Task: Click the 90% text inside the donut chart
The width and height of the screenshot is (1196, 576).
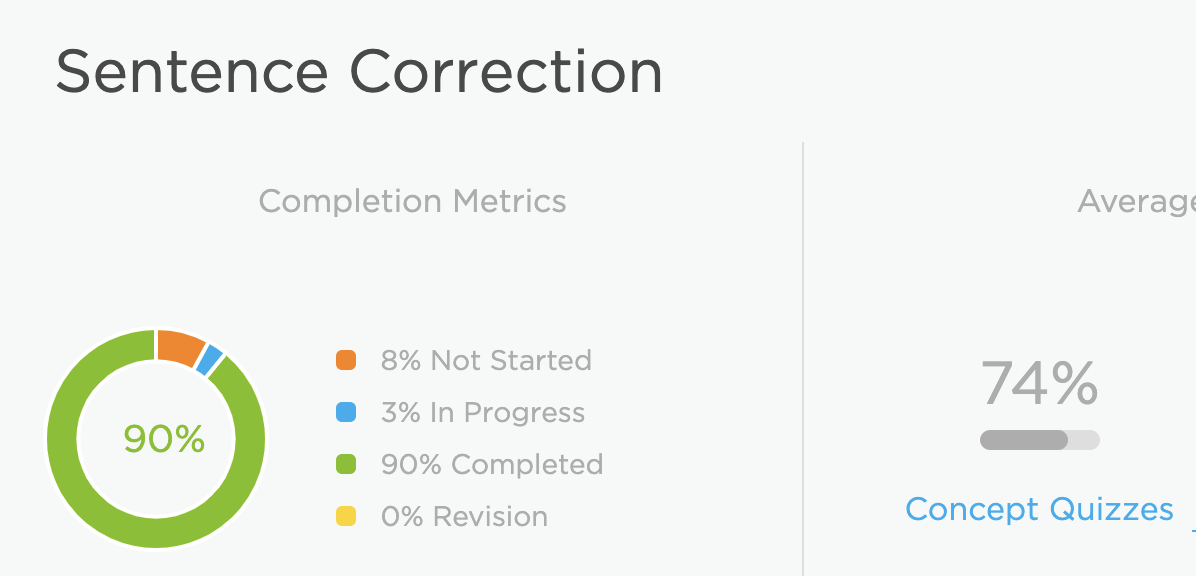Action: coord(164,439)
